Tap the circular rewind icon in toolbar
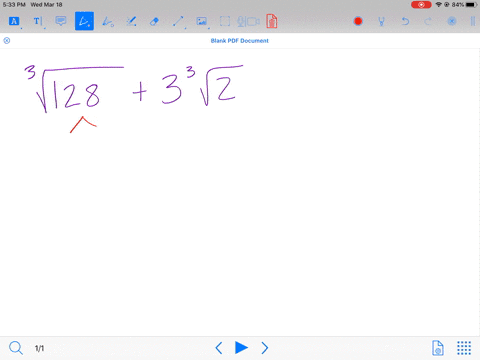Image resolution: width=480 pixels, height=360 pixels. tap(452, 21)
